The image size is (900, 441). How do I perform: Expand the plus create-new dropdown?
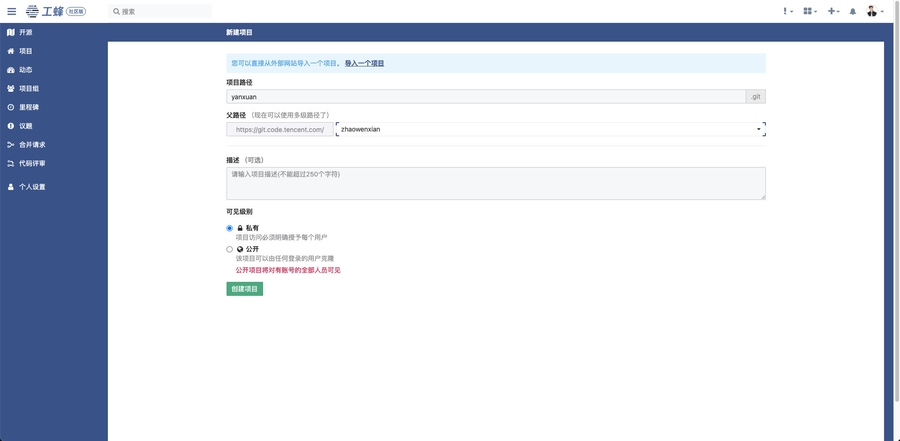point(834,11)
